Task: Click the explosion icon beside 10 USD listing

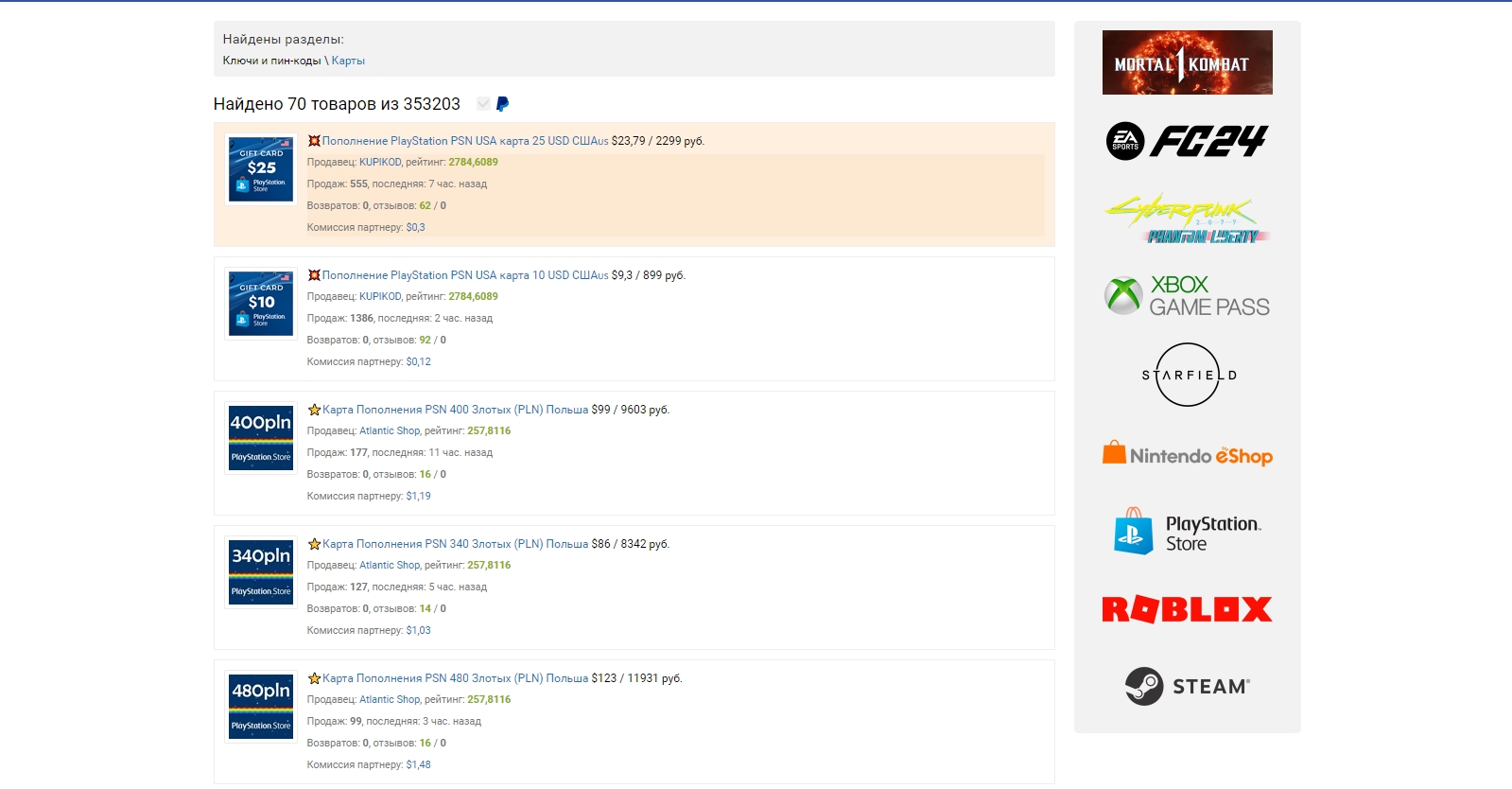Action: [314, 275]
